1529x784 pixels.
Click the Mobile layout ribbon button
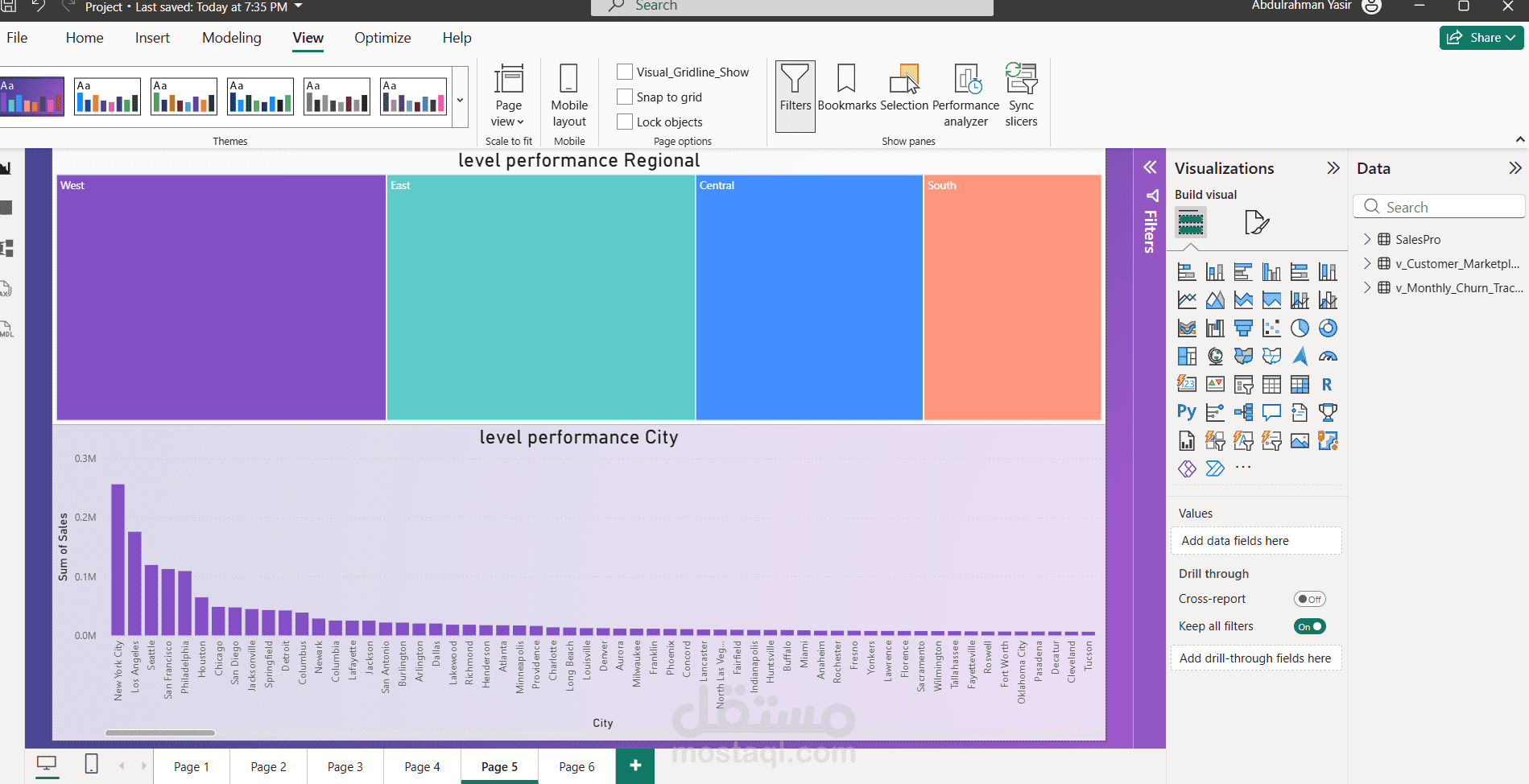(569, 96)
